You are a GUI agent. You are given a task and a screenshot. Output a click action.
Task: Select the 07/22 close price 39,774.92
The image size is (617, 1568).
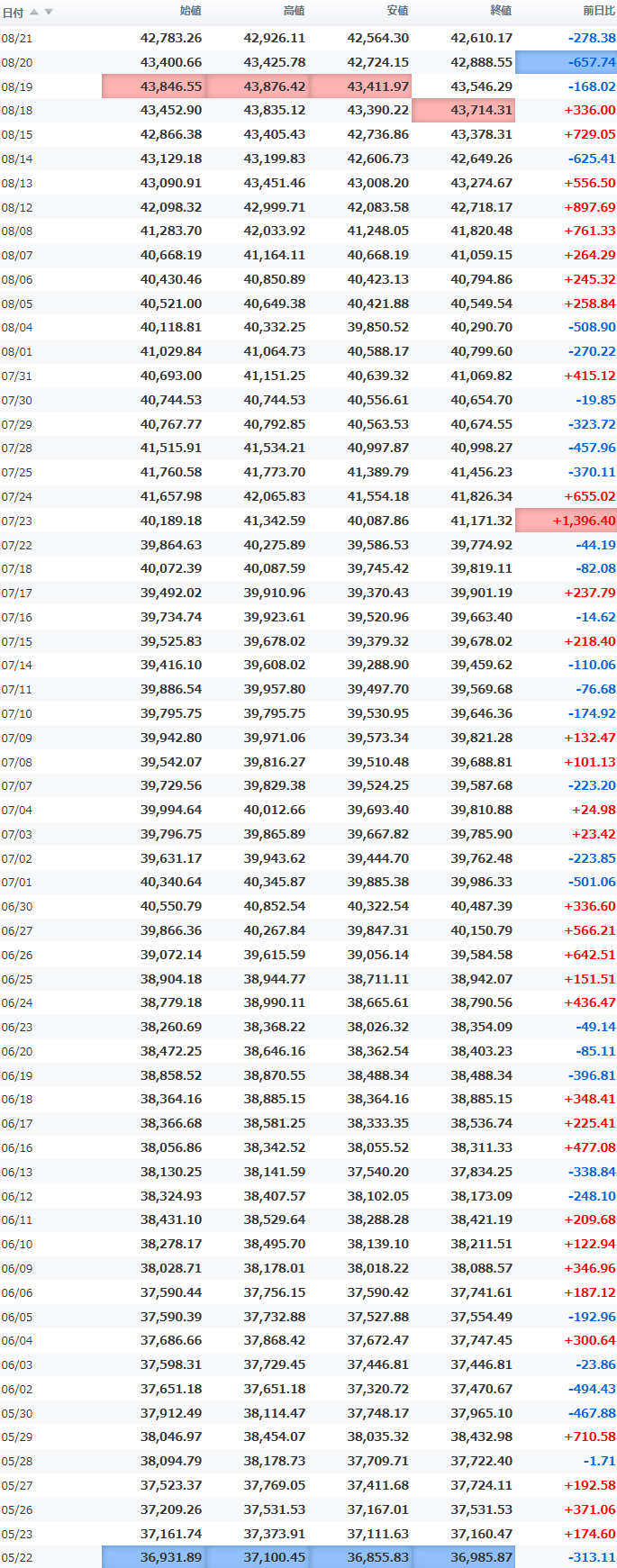[x=482, y=545]
